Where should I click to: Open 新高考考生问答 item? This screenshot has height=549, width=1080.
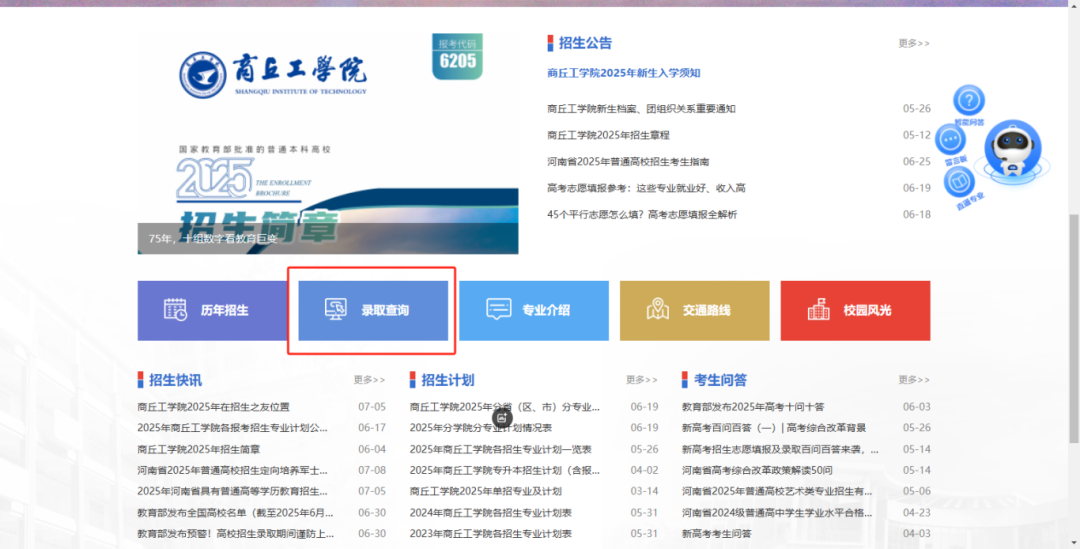coord(716,534)
